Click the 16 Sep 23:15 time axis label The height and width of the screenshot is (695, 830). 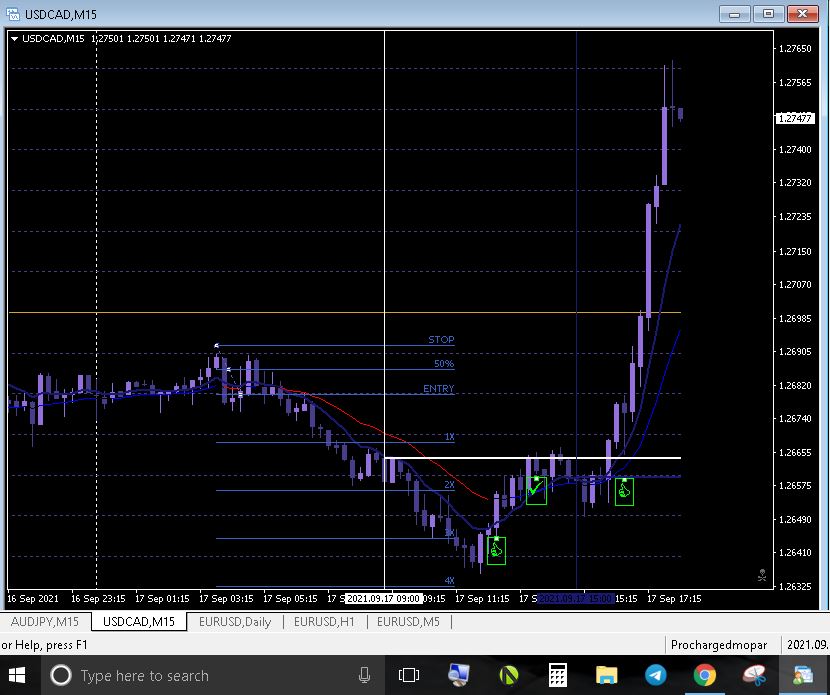point(98,599)
